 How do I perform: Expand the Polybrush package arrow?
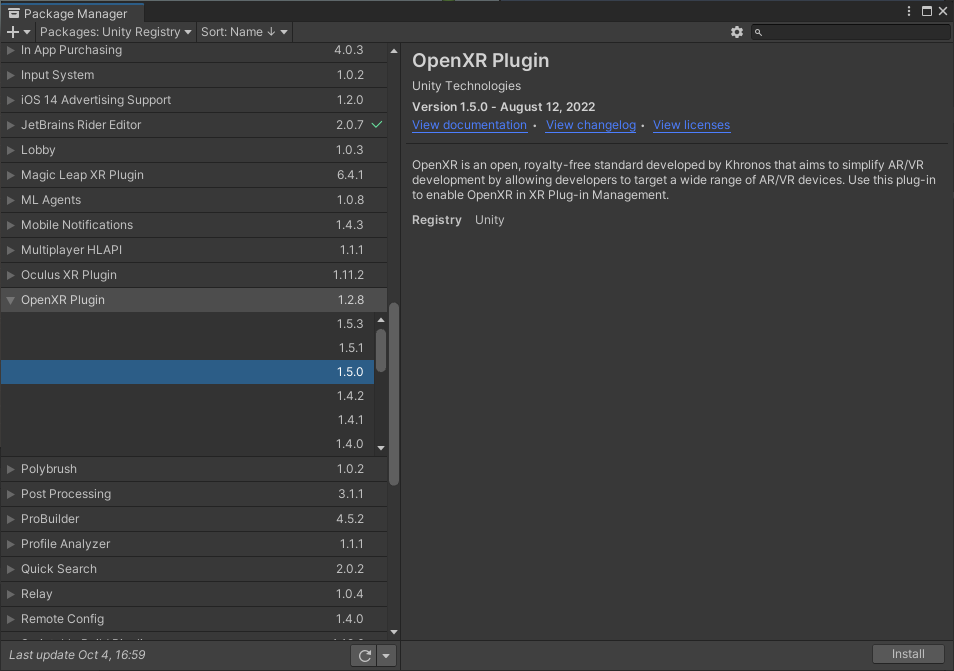[x=10, y=469]
